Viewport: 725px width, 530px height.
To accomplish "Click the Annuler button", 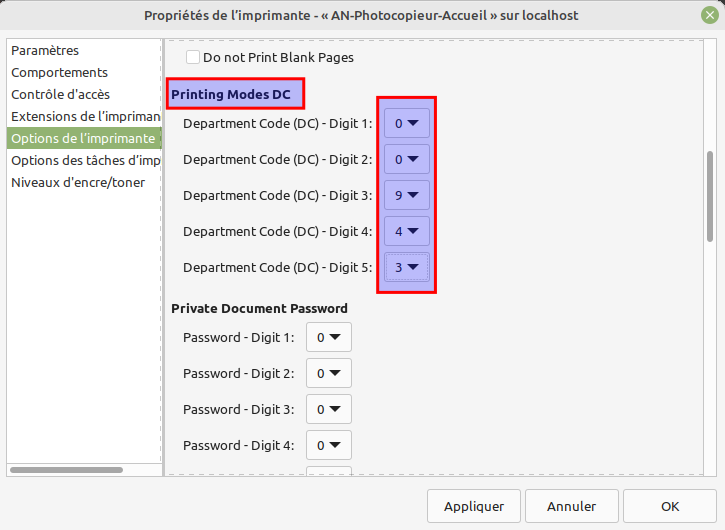I will pyautogui.click(x=571, y=506).
